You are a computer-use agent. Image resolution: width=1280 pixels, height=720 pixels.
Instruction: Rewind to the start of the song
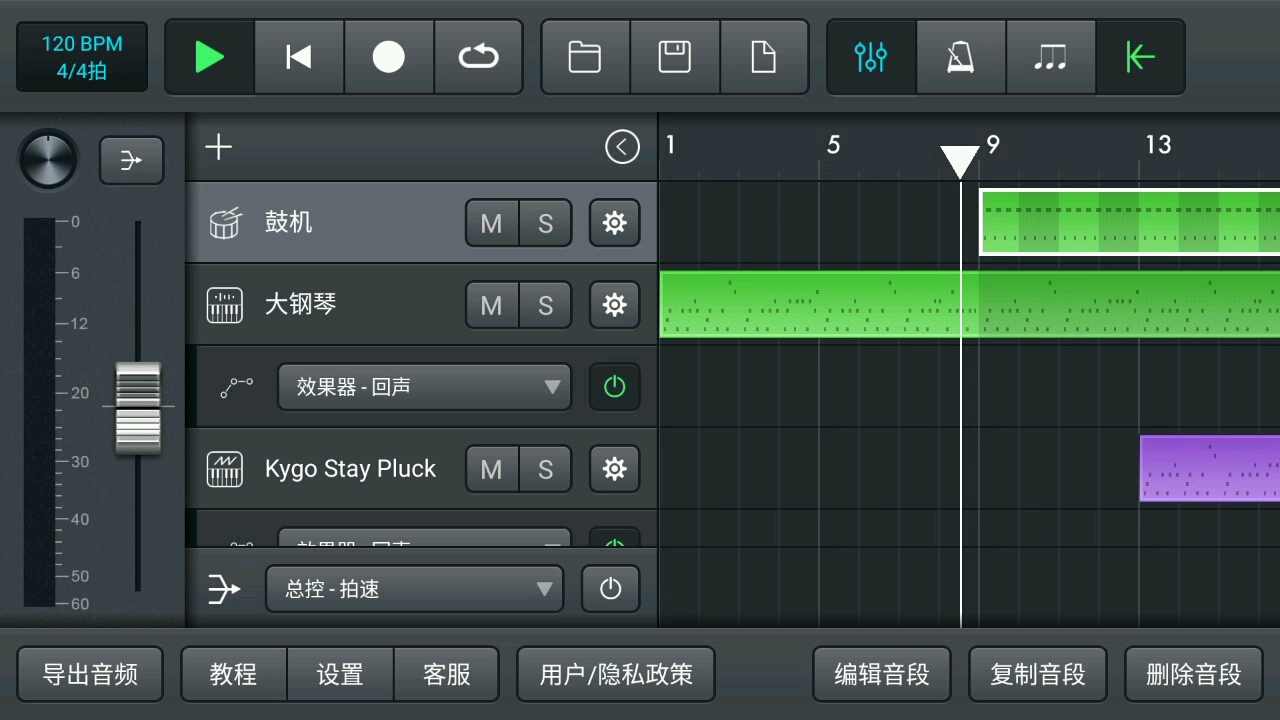point(299,57)
